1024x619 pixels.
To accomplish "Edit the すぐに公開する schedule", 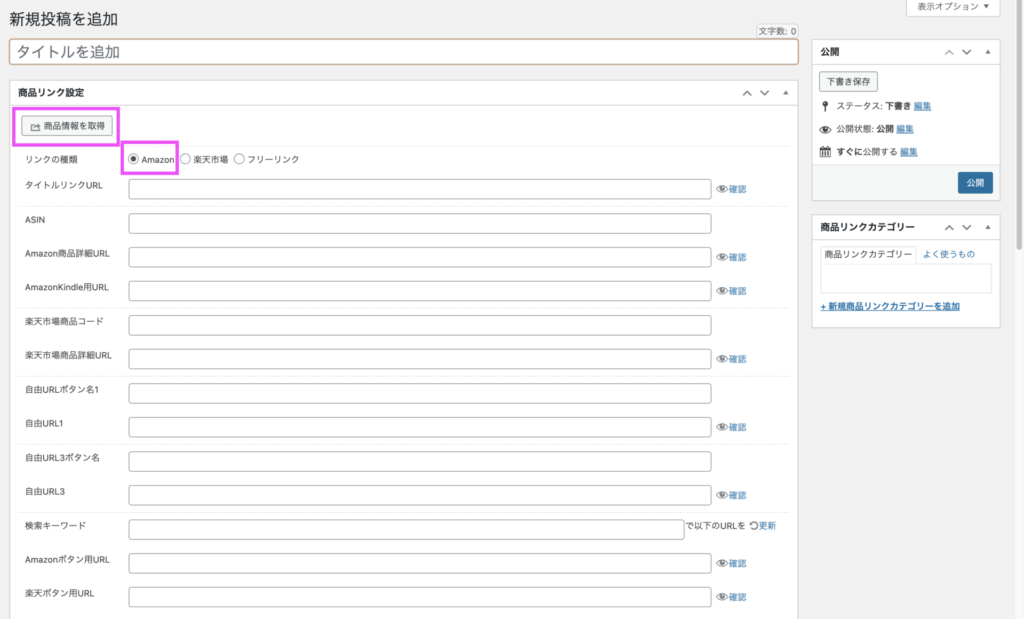I will 908,151.
